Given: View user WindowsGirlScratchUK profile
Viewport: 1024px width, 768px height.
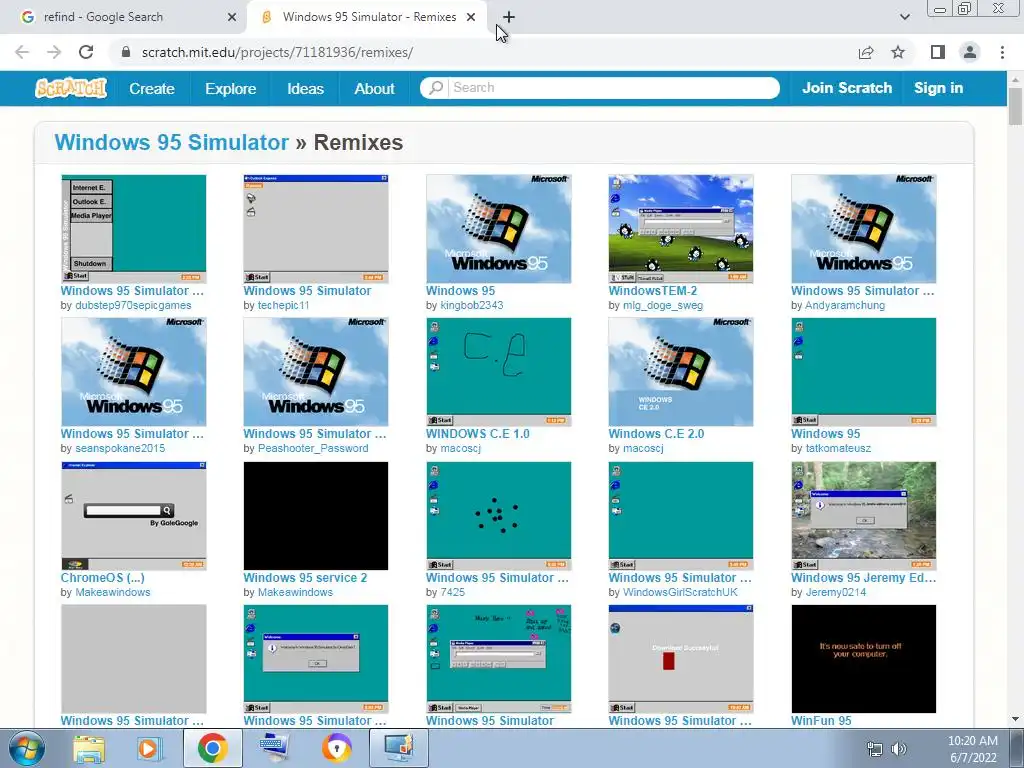Looking at the screenshot, I should point(680,592).
